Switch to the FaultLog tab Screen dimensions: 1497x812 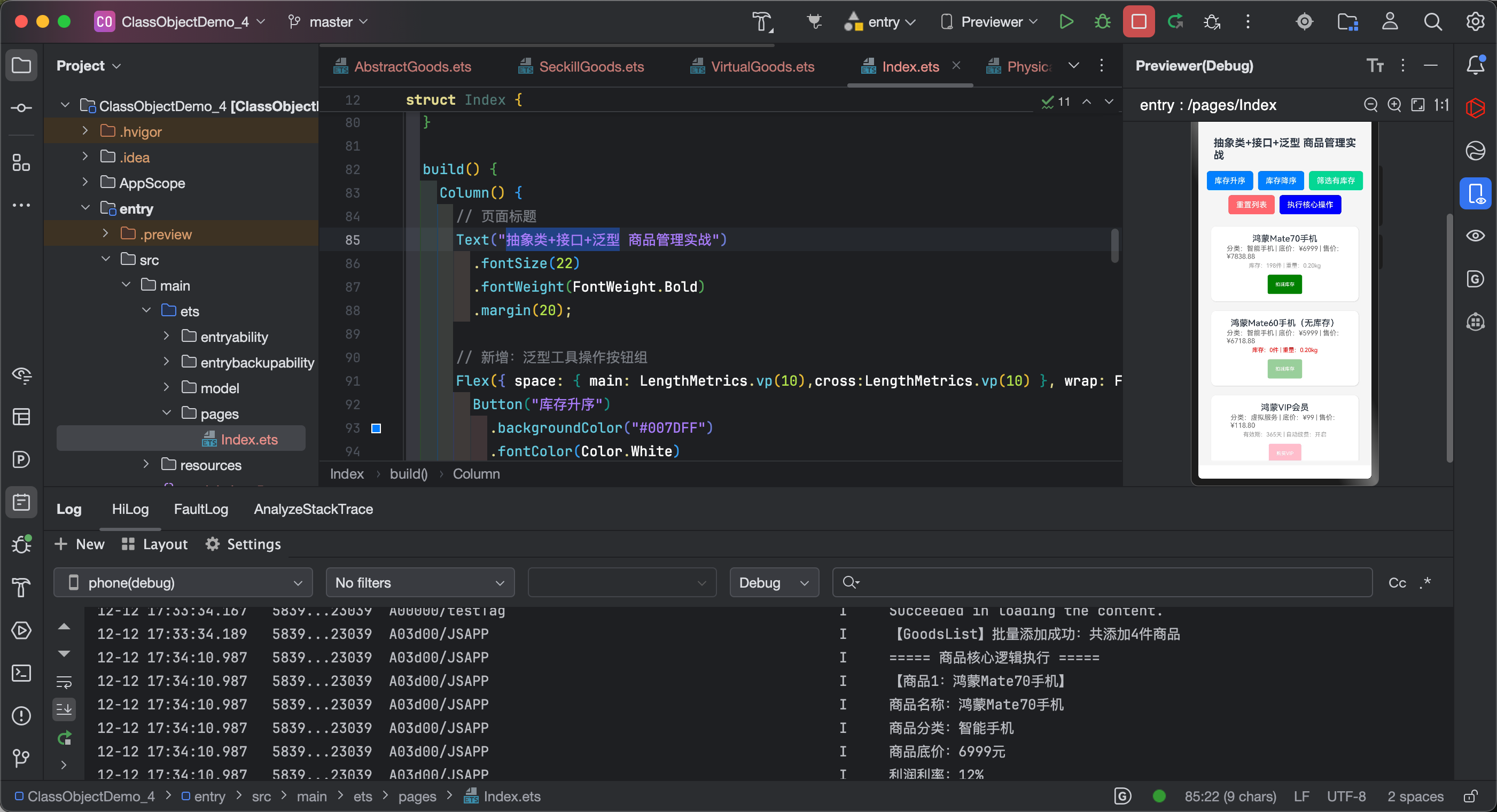200,509
